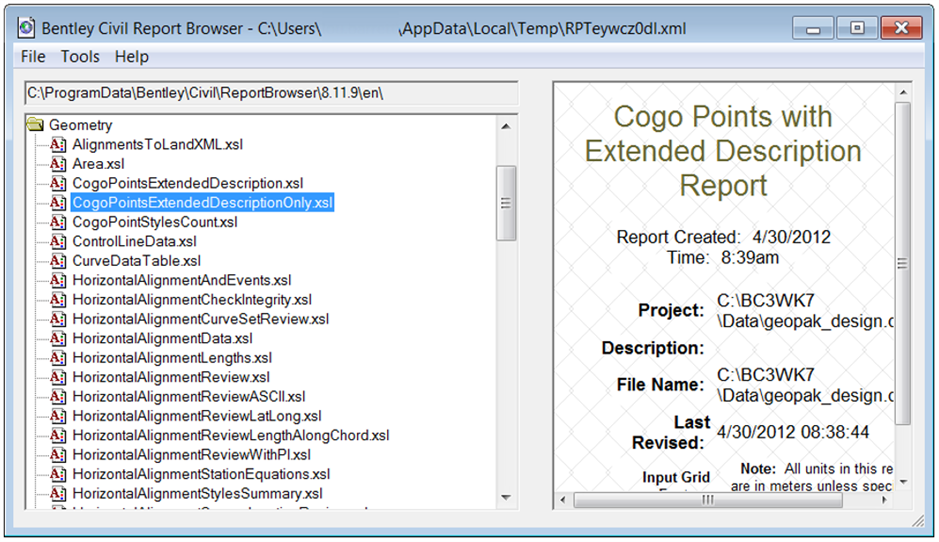The width and height of the screenshot is (939, 542).
Task: Select HorizontalAlignmentStationEquations.xsl
Action: (x=201, y=474)
